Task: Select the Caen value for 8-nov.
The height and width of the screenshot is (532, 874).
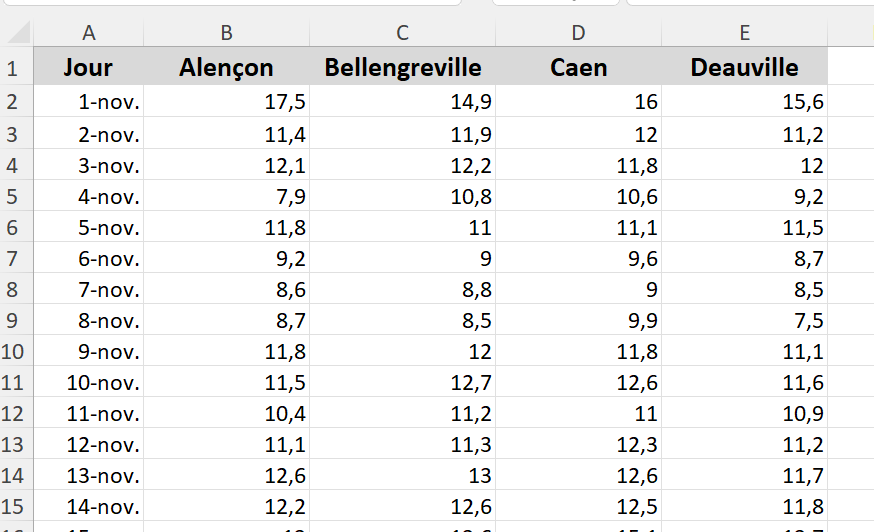Action: pos(579,320)
